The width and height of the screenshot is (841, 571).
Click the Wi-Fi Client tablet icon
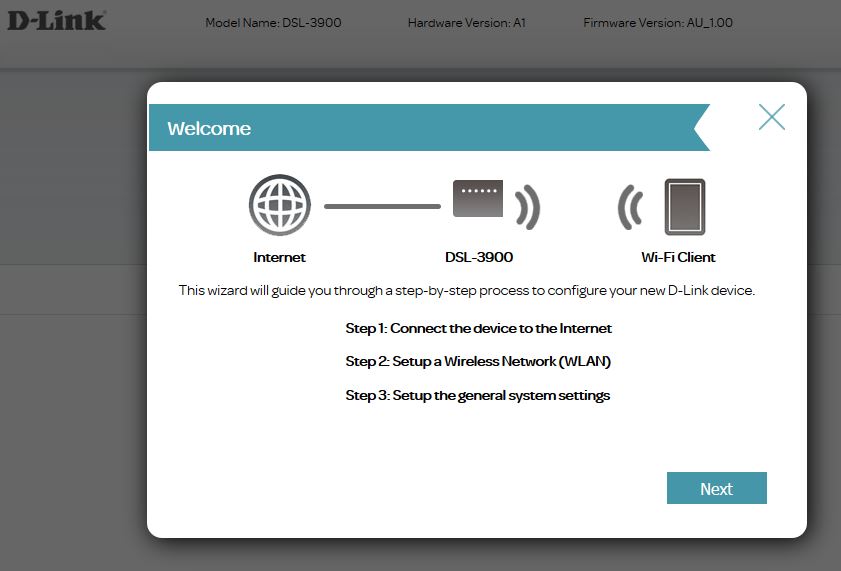685,207
